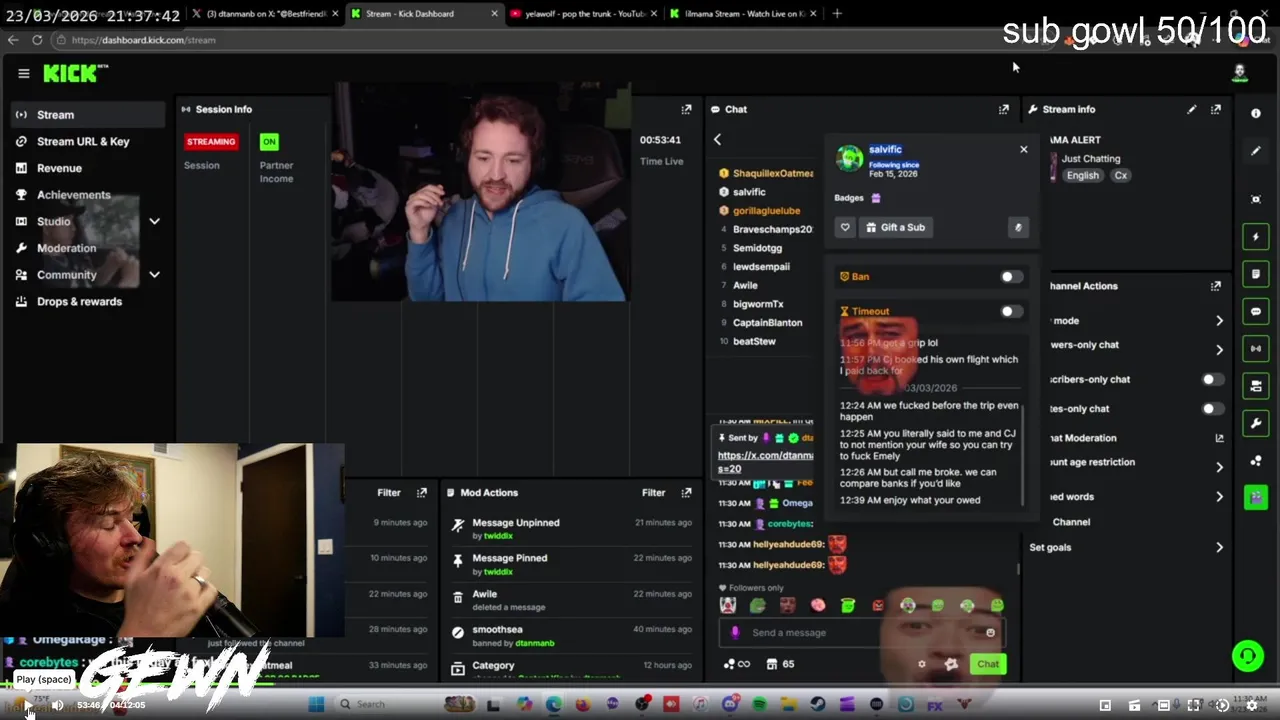Pop out the Channel Actions panel

coord(1215,286)
